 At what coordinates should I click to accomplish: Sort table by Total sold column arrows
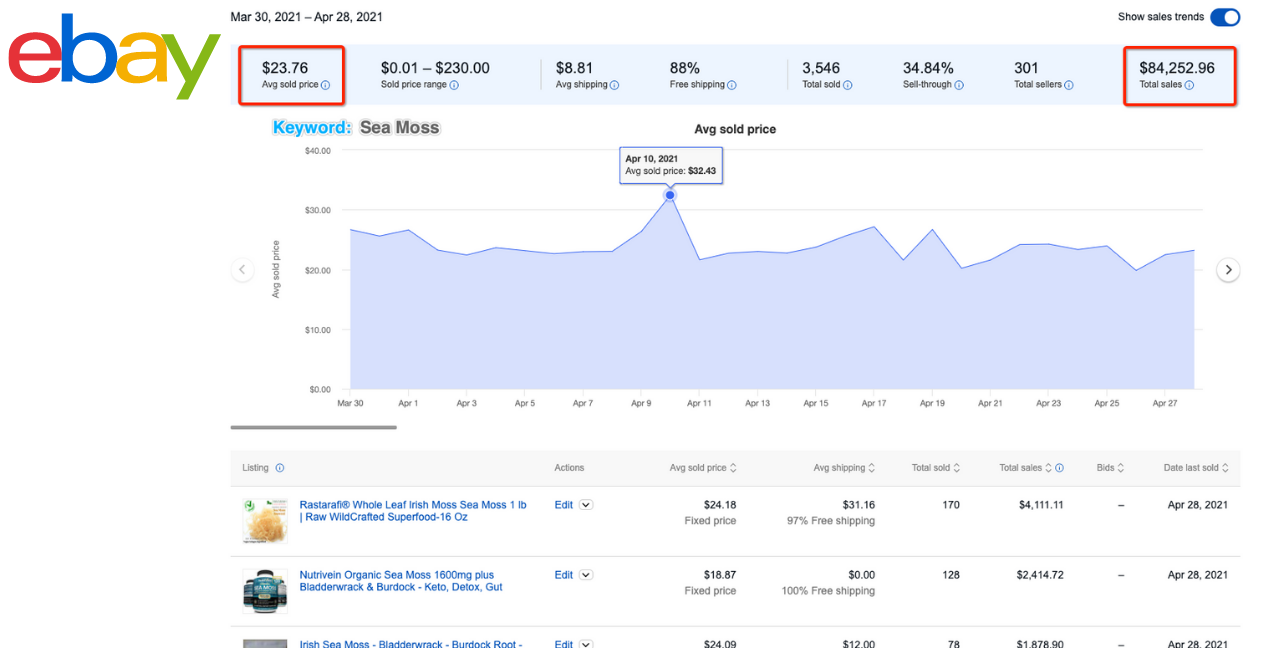[x=957, y=468]
